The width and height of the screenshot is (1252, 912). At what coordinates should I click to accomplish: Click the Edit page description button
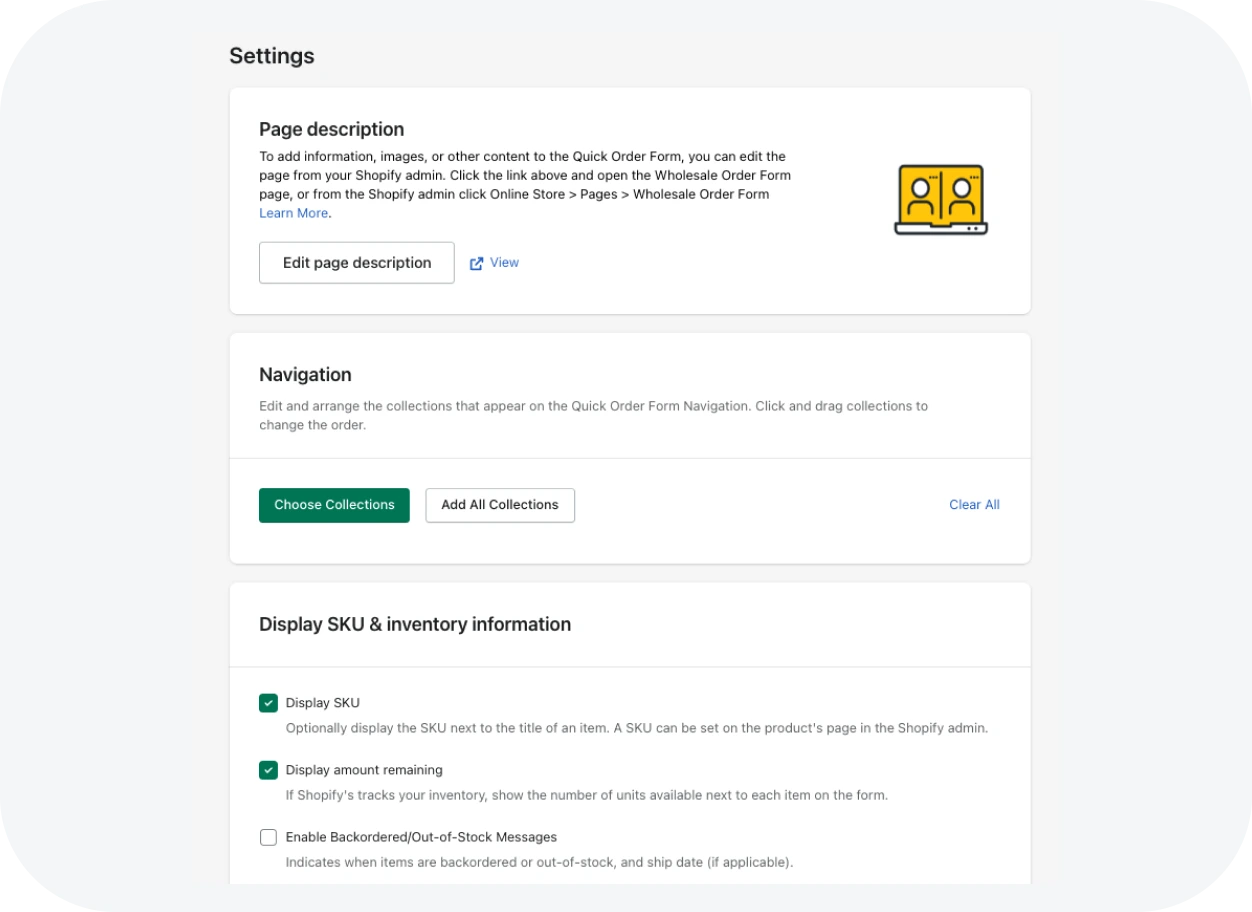pos(357,263)
